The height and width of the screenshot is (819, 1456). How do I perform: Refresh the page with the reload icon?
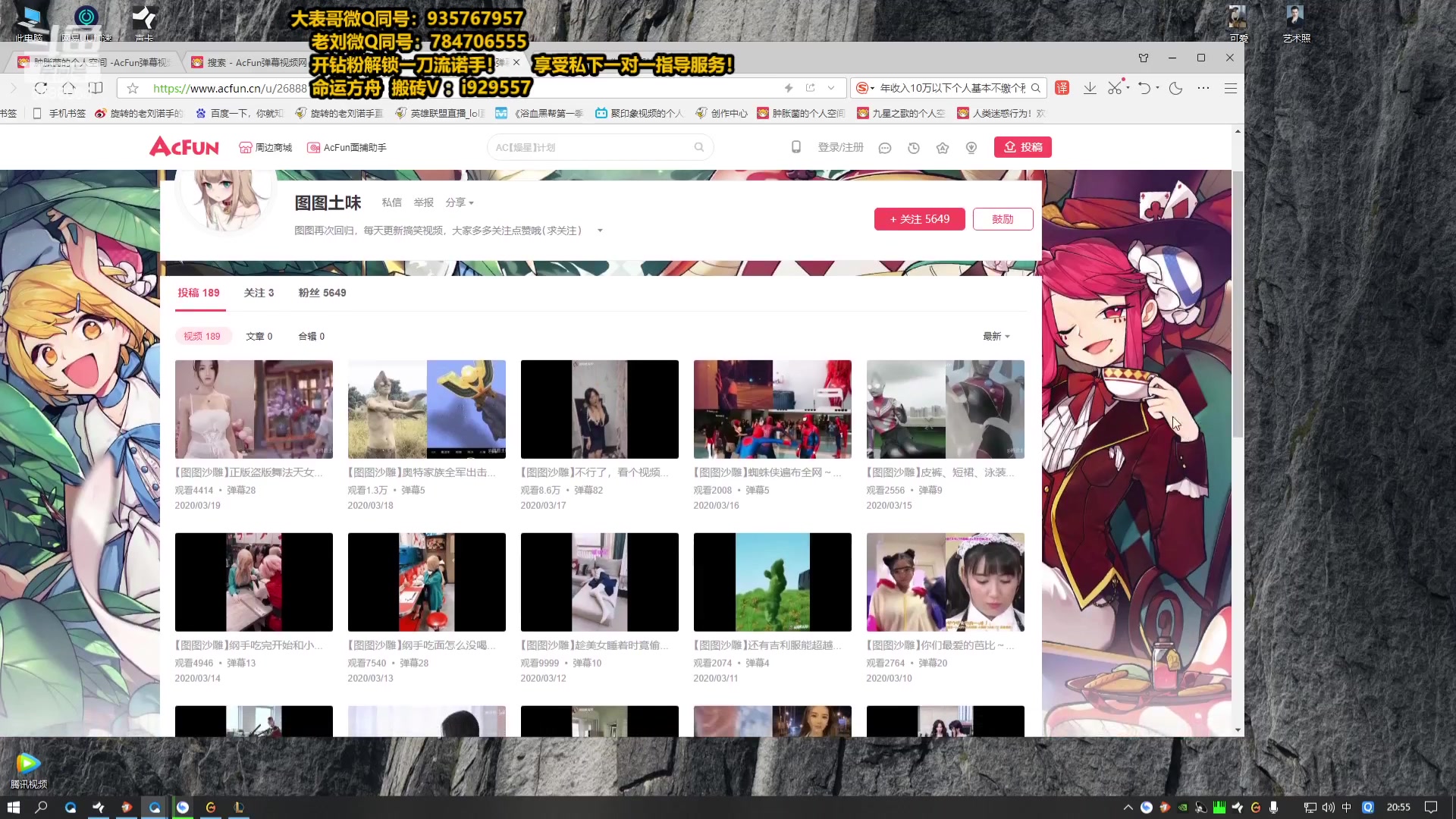(x=41, y=88)
